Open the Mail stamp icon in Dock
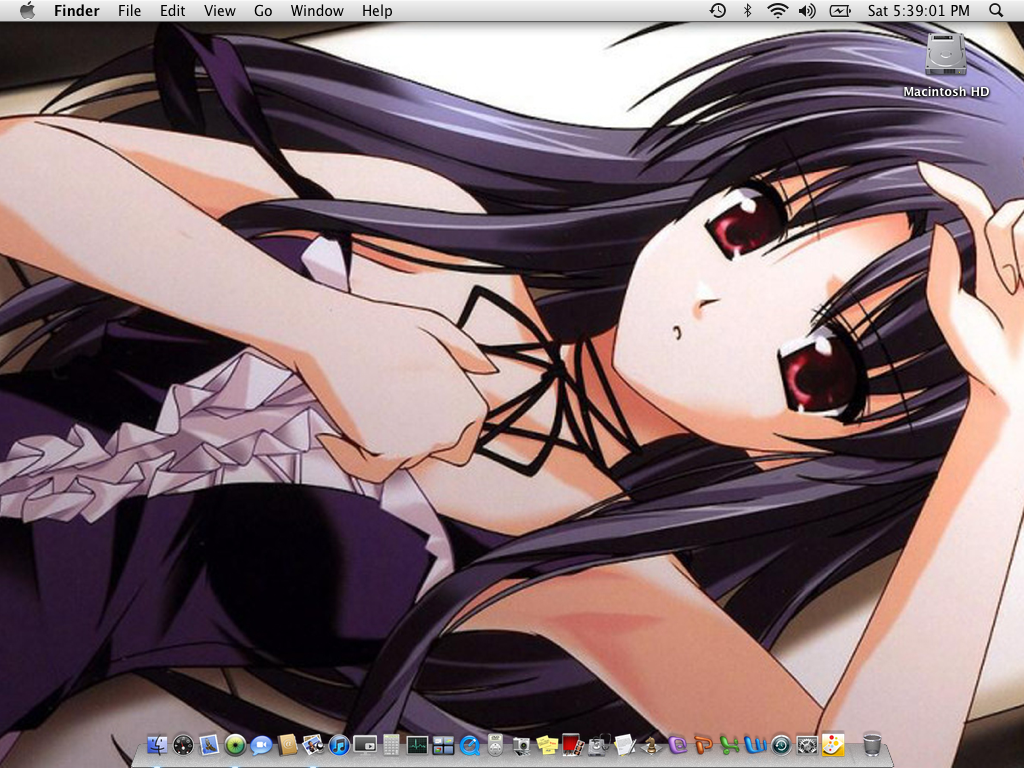The image size is (1024, 768). [209, 744]
